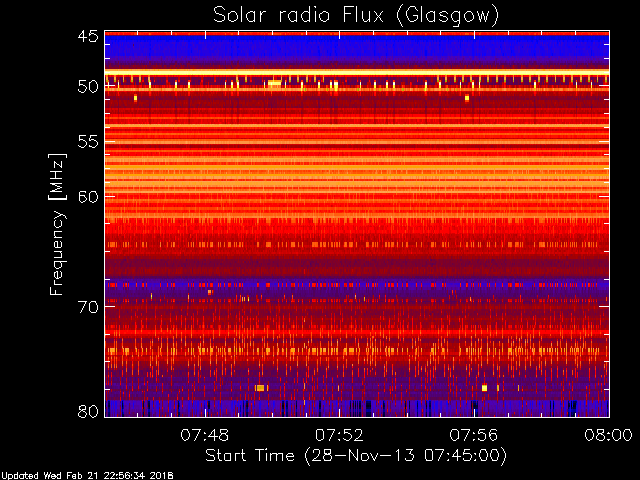The image size is (640, 480).
Task: Select the 55 frequency tick label
Action: (x=88, y=142)
